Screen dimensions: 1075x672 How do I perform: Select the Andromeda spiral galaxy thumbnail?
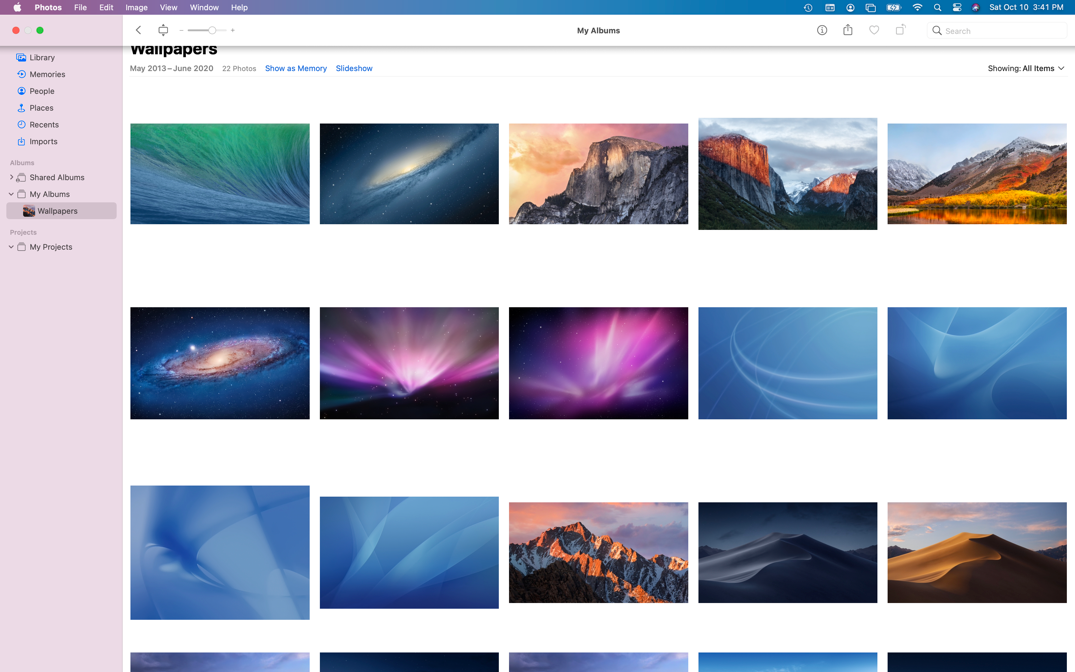click(220, 363)
